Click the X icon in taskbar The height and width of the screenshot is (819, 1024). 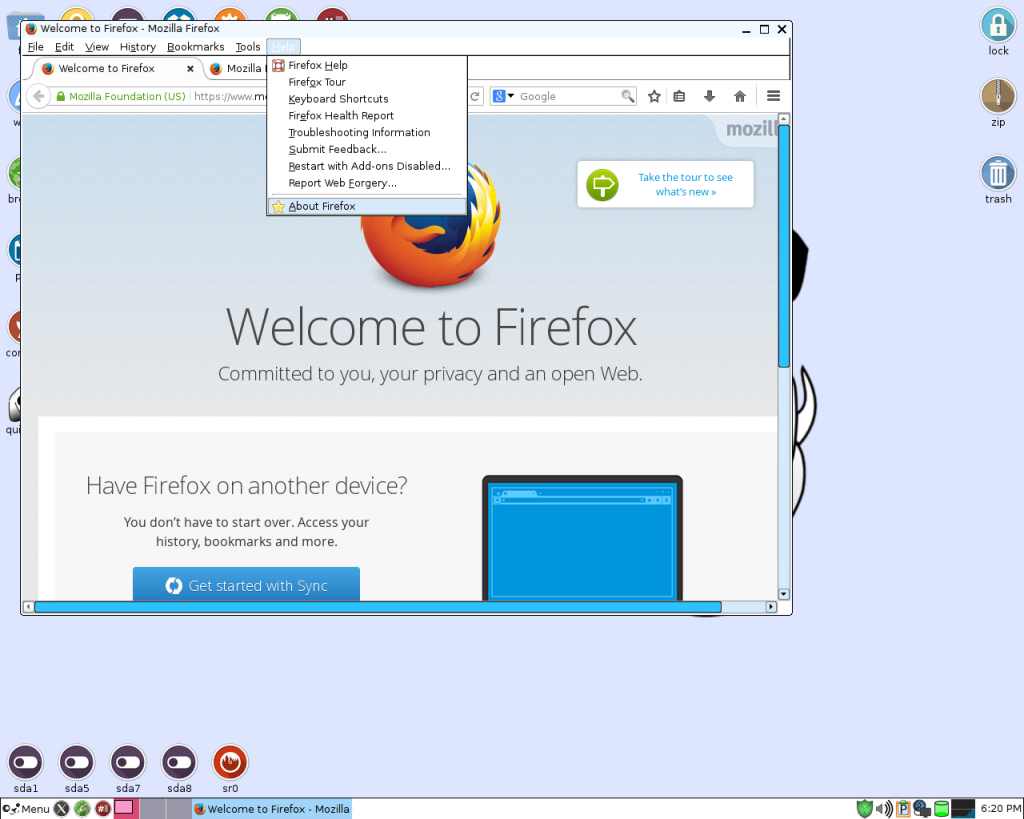[61, 809]
